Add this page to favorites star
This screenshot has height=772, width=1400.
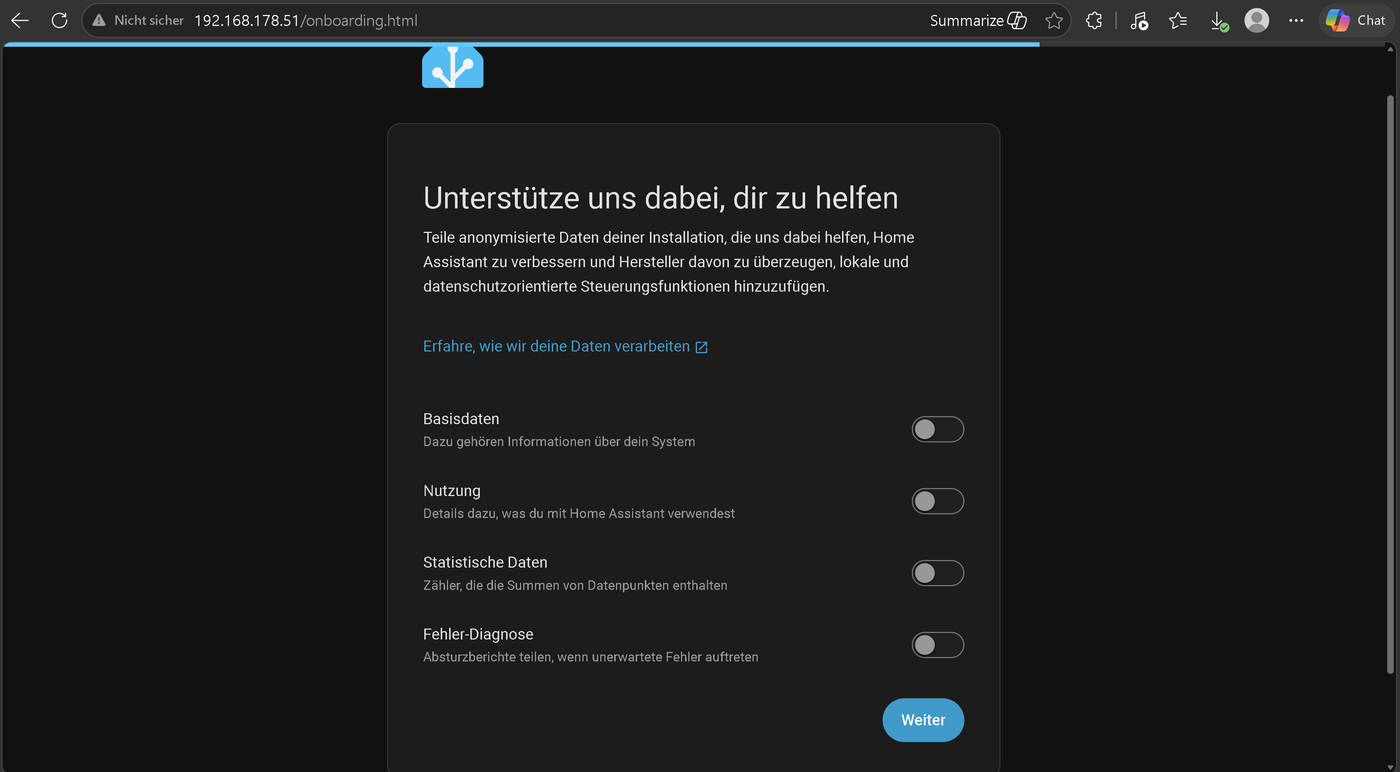click(x=1054, y=20)
